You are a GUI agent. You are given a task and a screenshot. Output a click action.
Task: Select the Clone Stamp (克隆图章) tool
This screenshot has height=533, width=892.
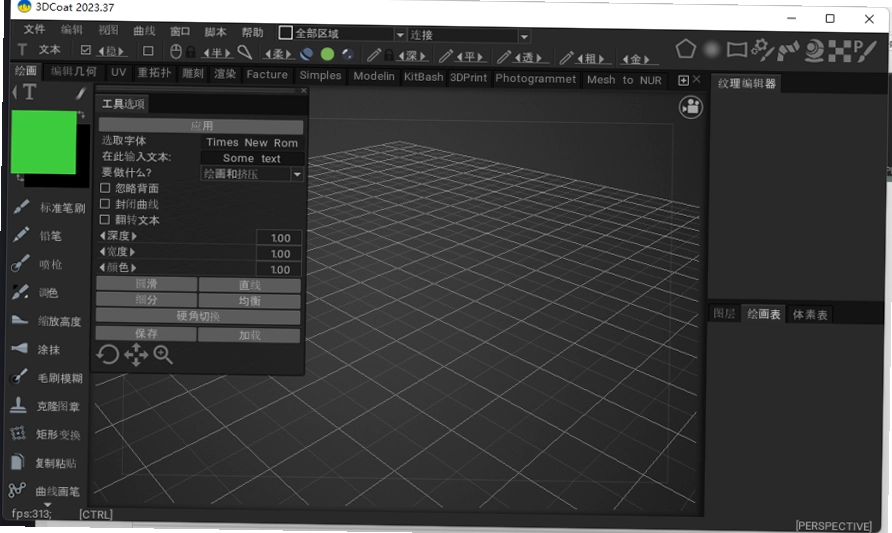point(46,406)
